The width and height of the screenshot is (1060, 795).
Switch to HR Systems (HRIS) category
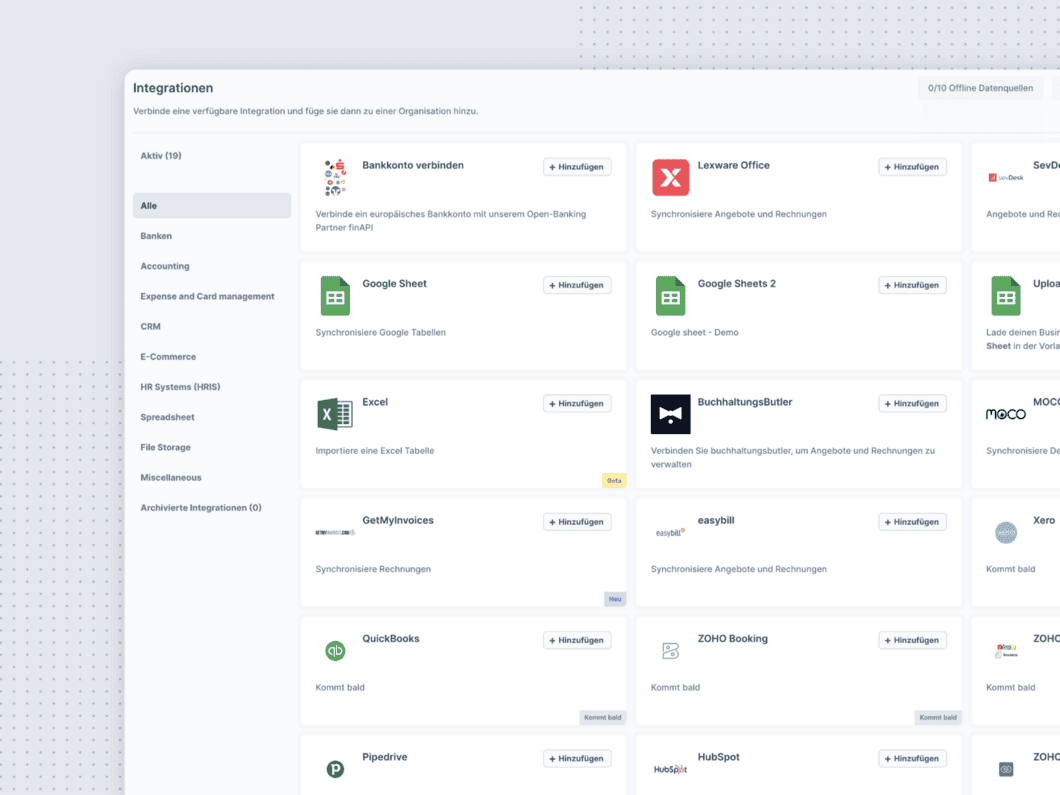click(180, 387)
